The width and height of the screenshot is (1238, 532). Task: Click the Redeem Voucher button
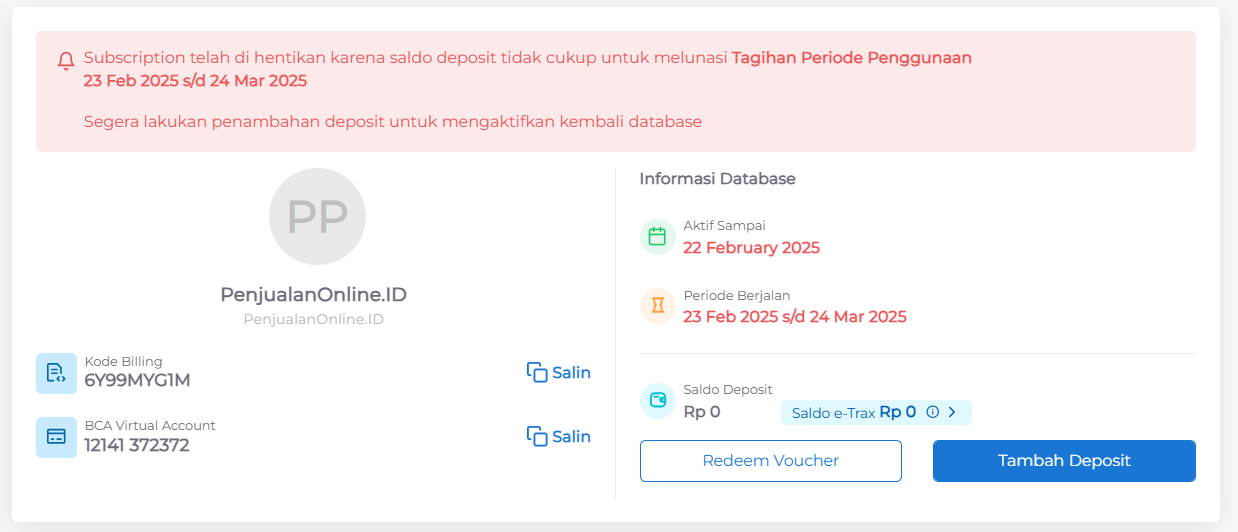tap(771, 461)
